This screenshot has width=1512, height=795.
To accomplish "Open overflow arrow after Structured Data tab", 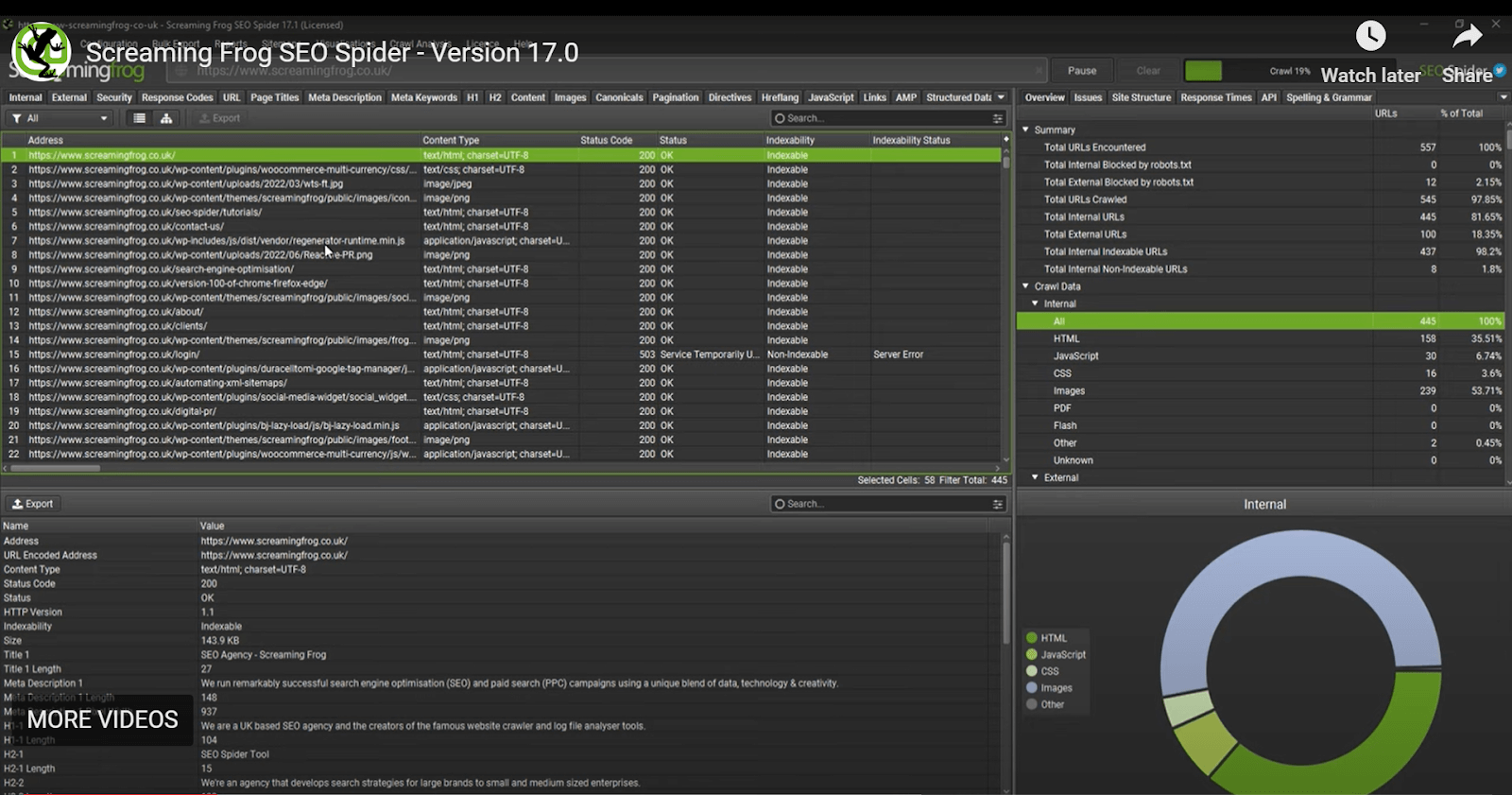I will tap(1001, 97).
